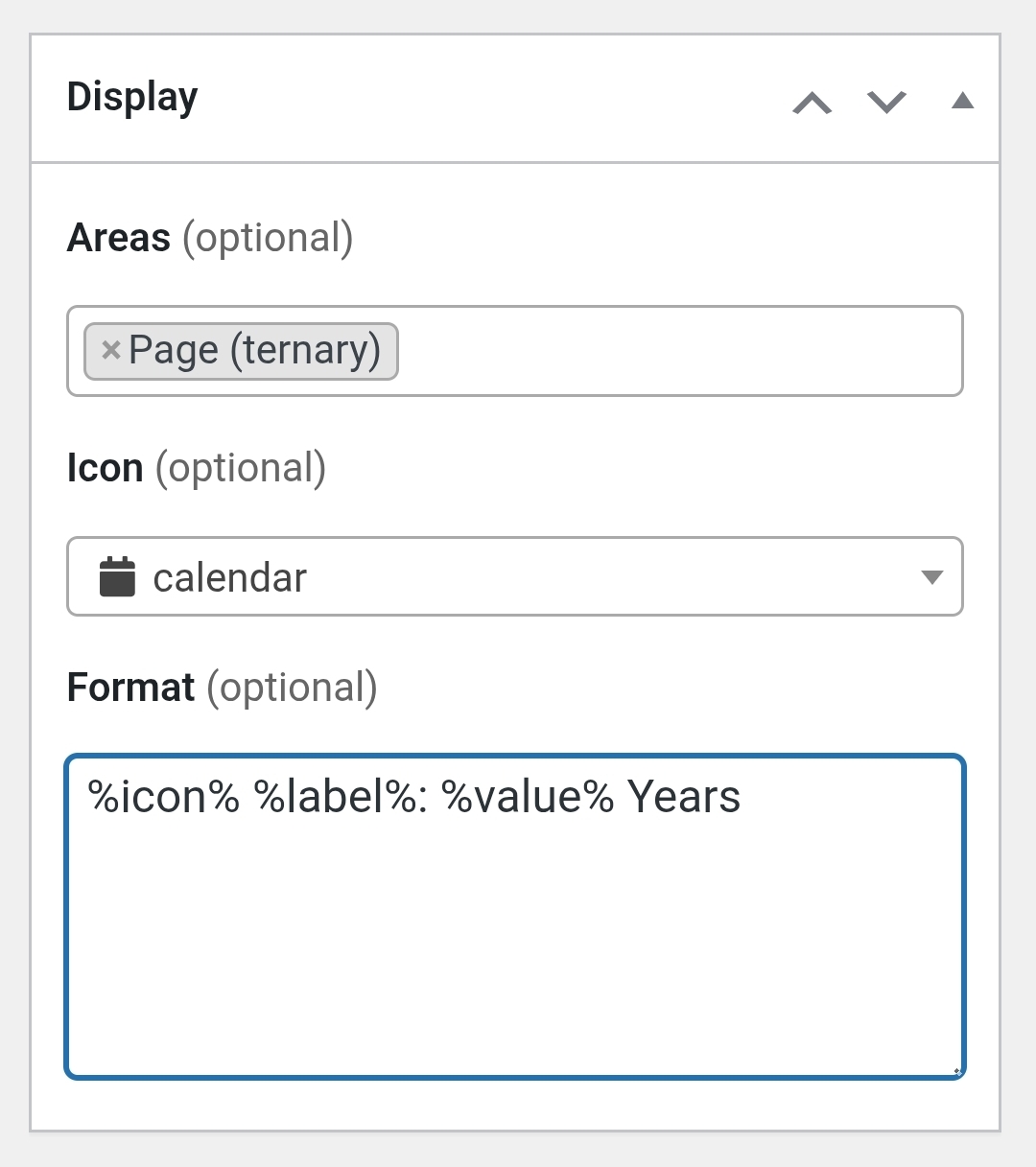
Task: Click the Areas field label
Action: [x=119, y=238]
